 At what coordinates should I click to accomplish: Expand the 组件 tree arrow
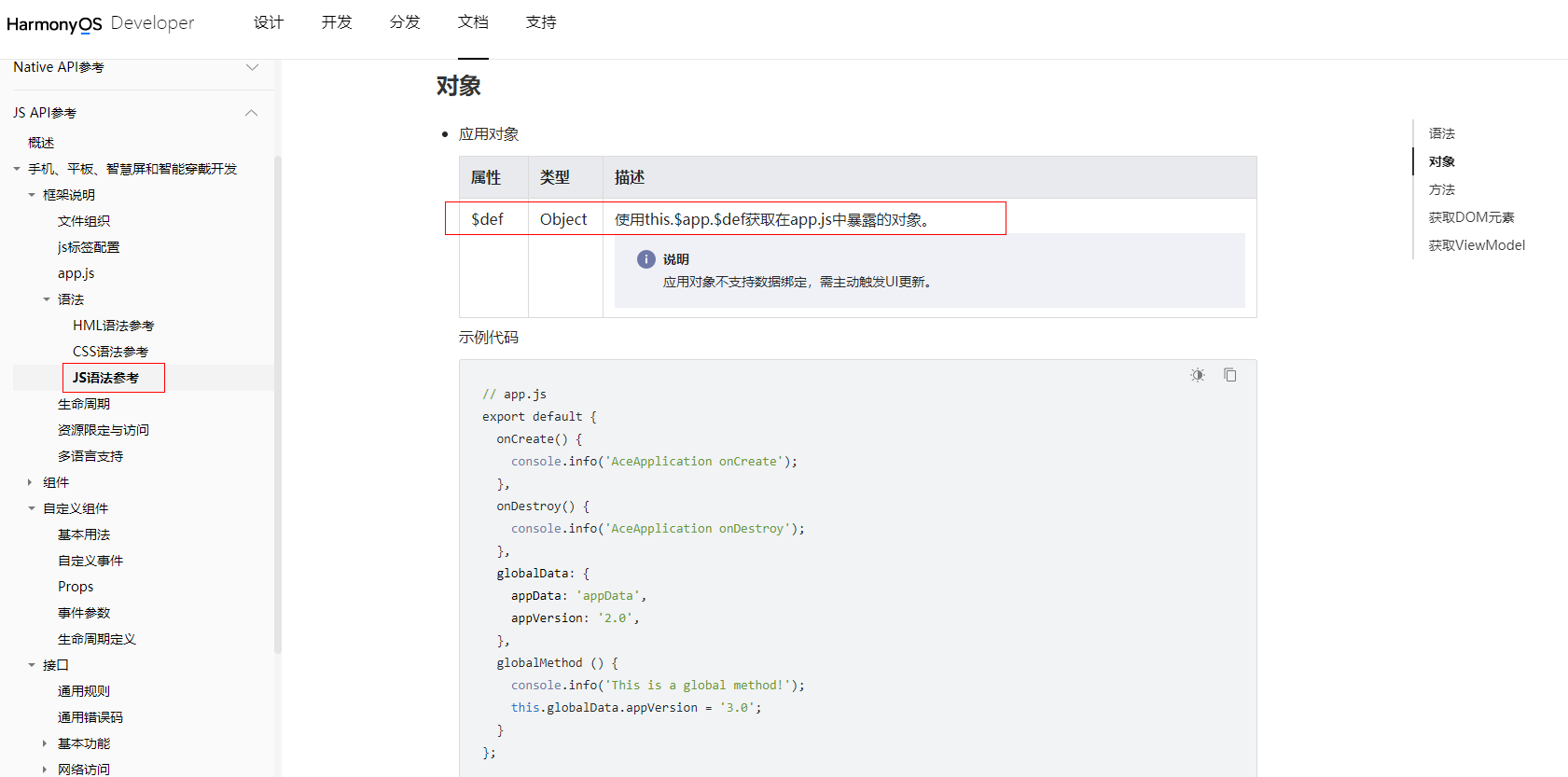coord(30,482)
